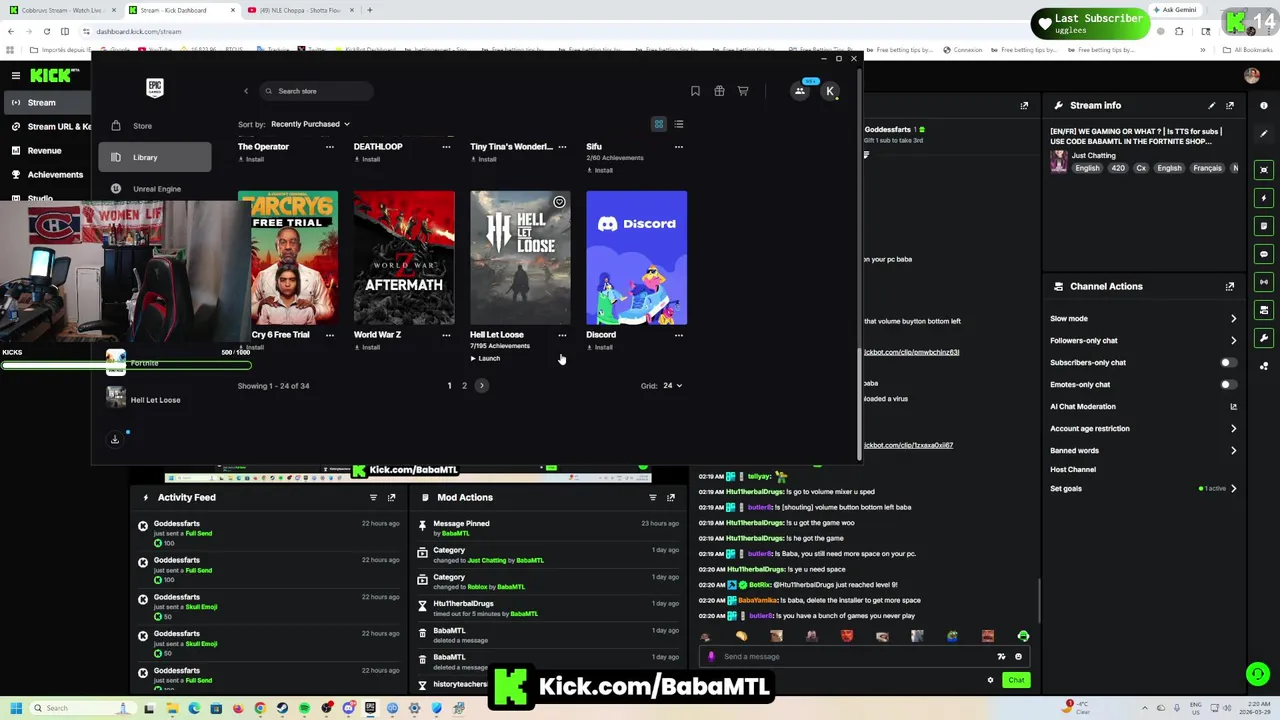
Task: Open the Epic wishlist bookmark icon
Action: tap(695, 91)
